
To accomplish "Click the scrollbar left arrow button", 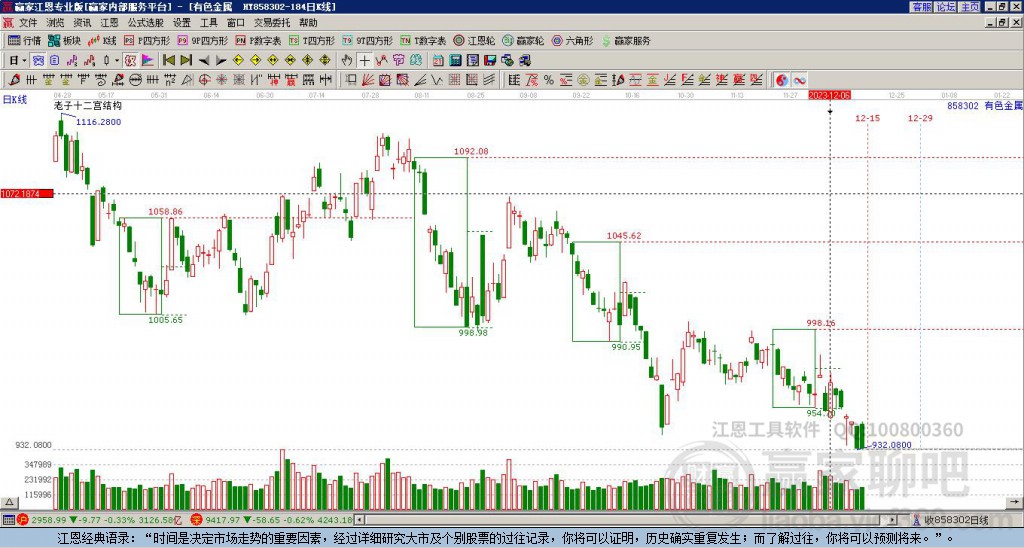I will [358, 520].
